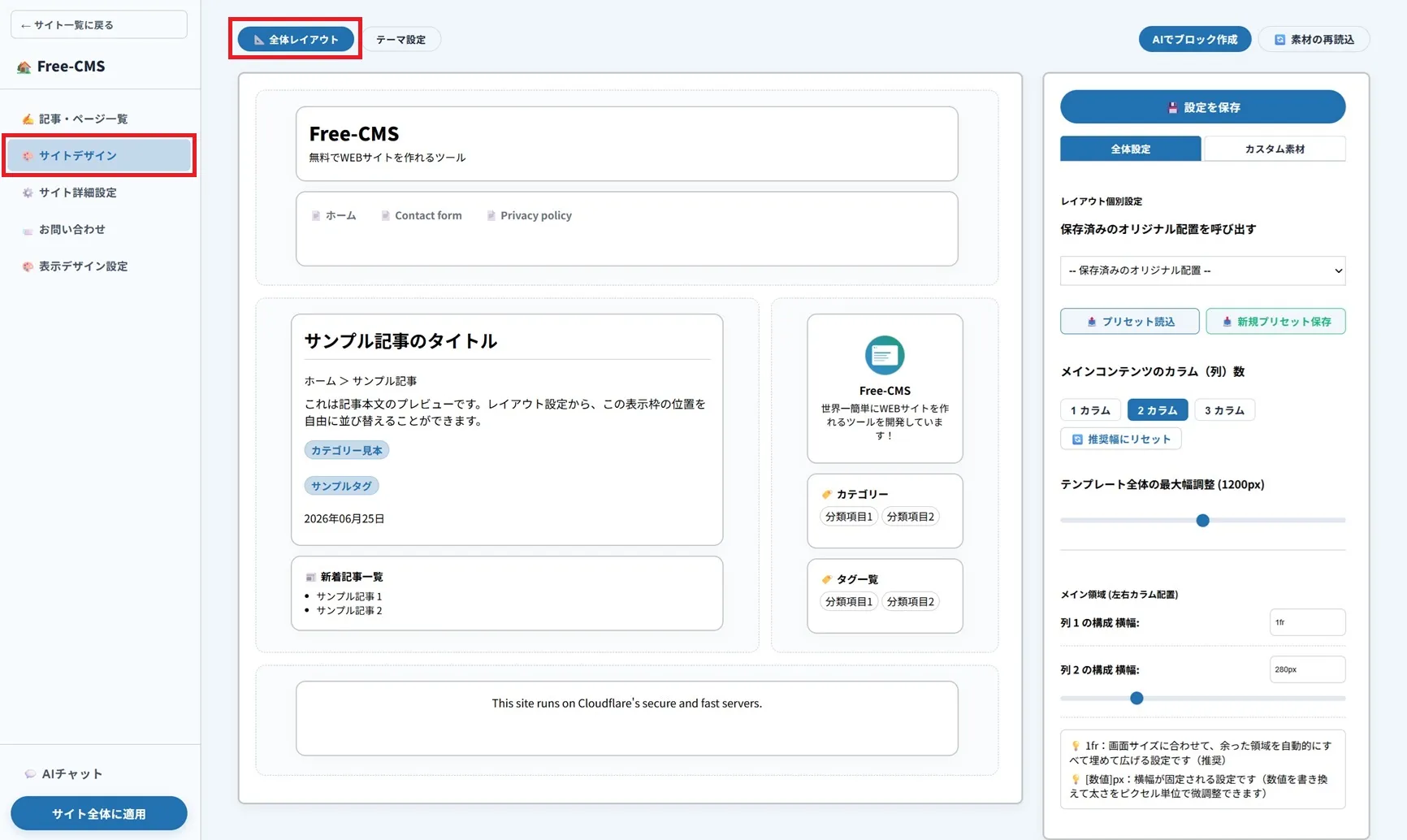Select the 3カラム layout option
Screen dimensions: 1407x840
1224,410
